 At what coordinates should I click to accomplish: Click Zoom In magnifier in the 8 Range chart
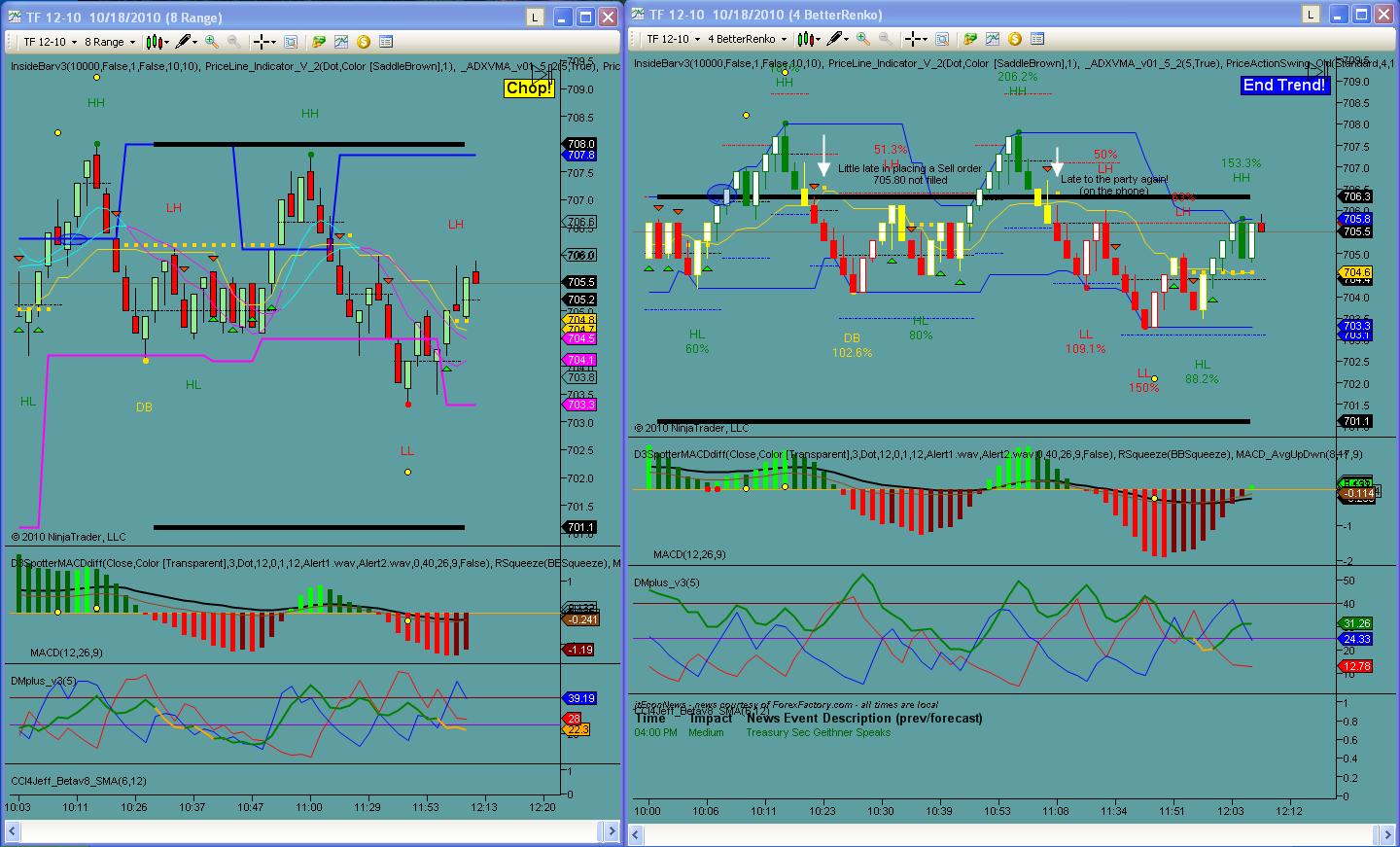212,42
